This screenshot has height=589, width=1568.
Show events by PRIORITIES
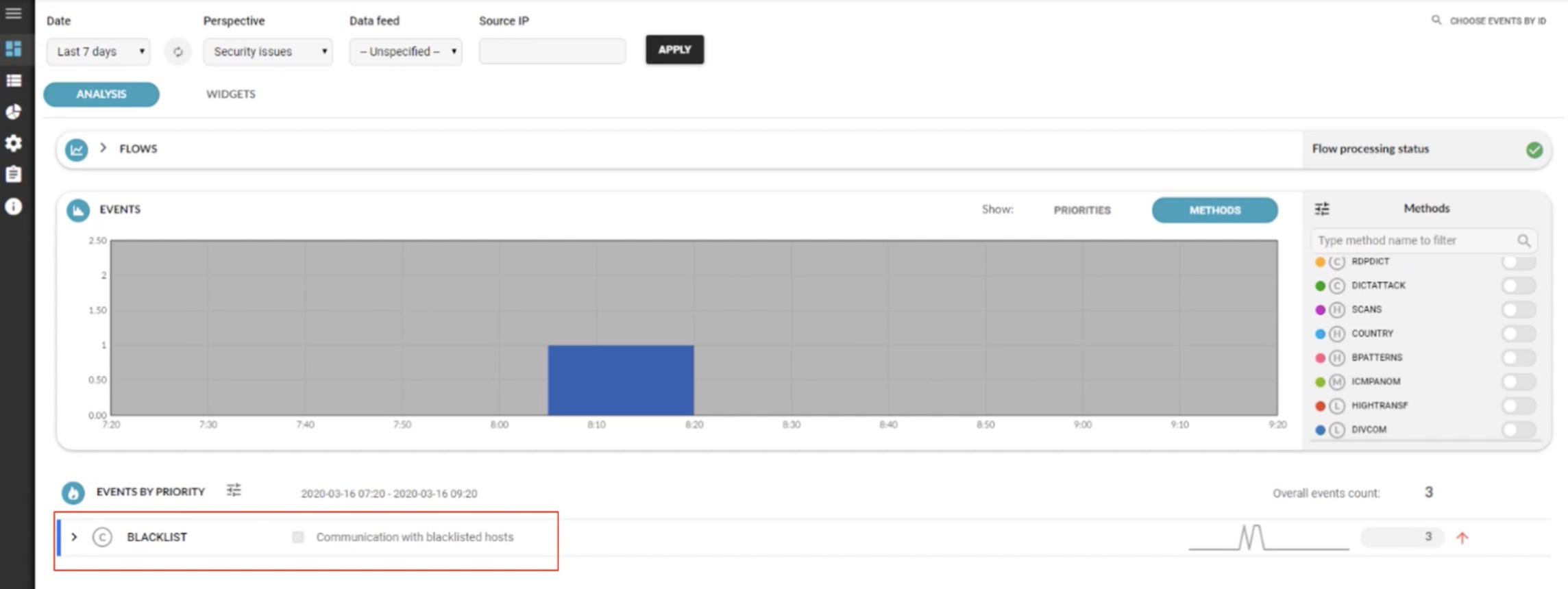pos(1081,210)
